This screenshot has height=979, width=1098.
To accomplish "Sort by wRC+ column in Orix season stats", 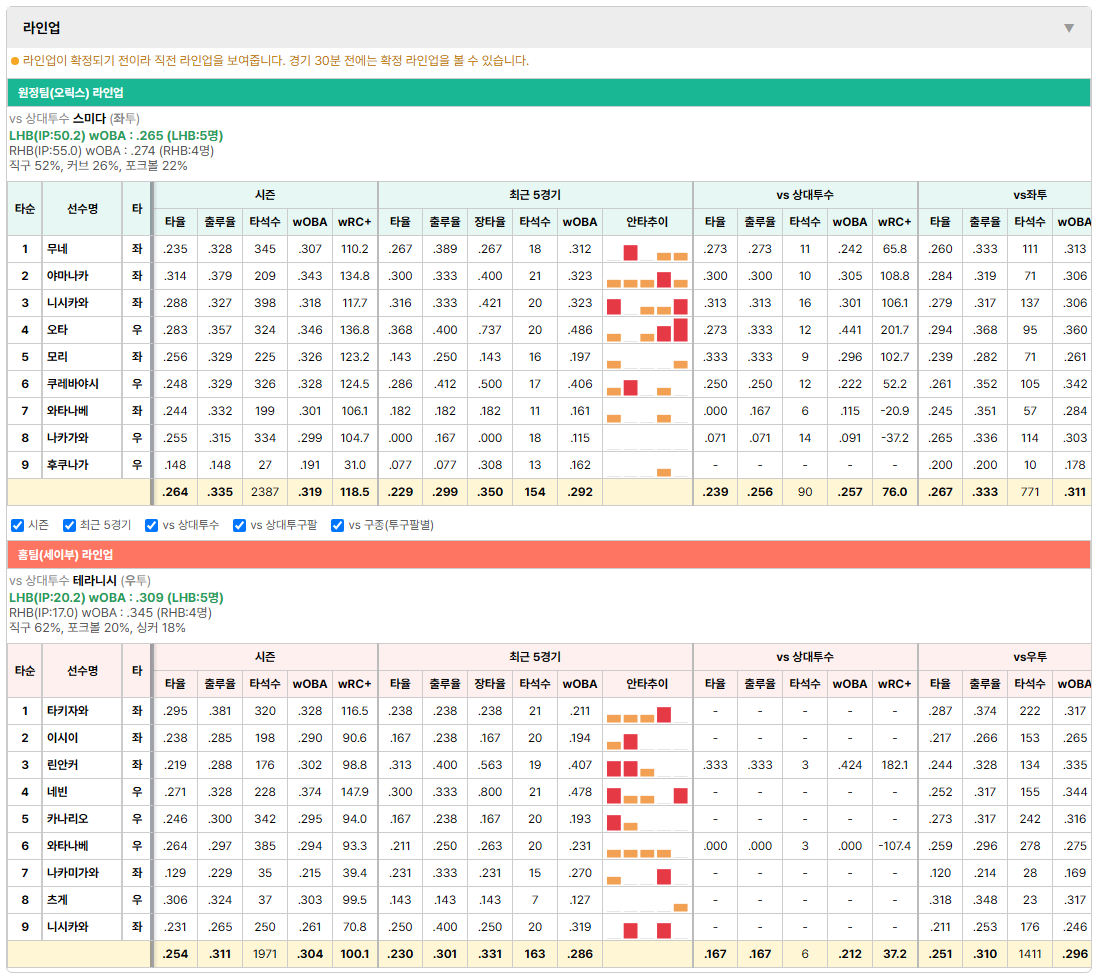I will [354, 222].
